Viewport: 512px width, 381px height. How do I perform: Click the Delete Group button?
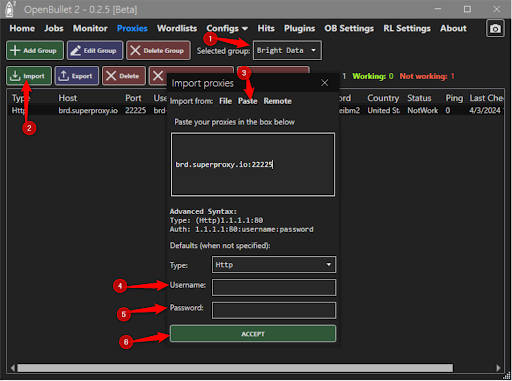tap(158, 51)
